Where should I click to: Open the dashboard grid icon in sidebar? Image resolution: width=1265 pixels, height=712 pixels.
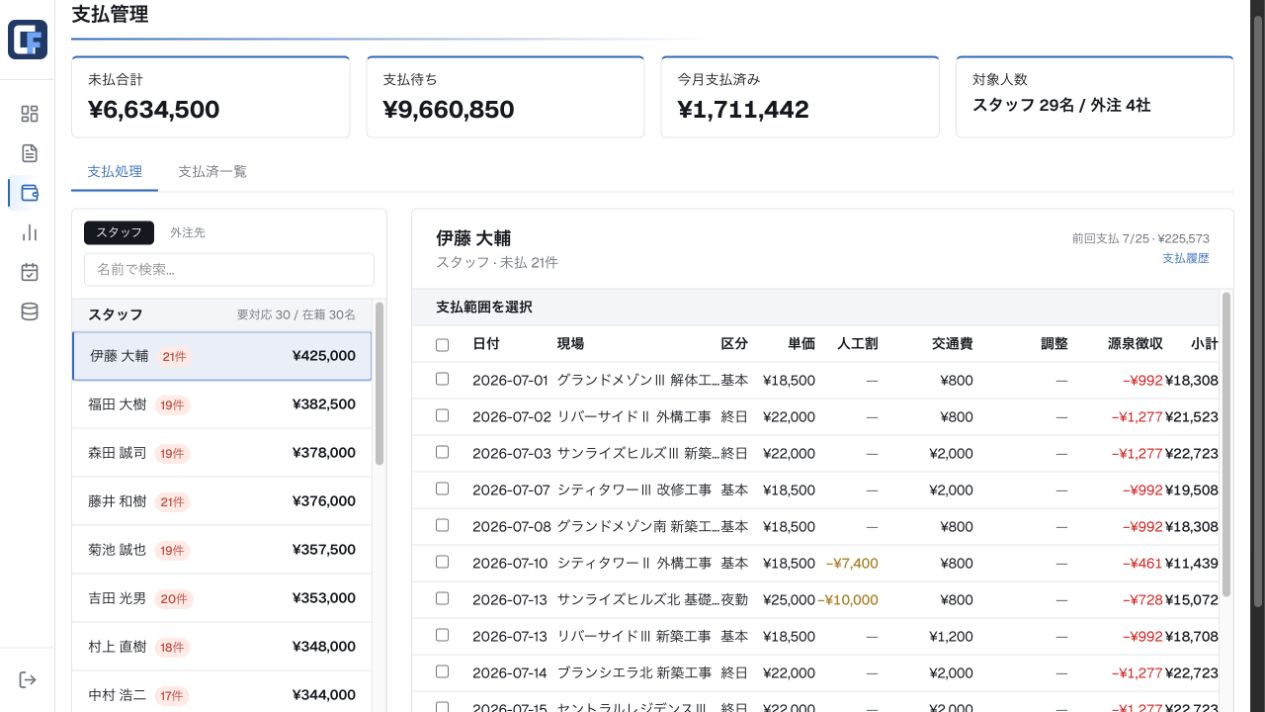(x=29, y=114)
